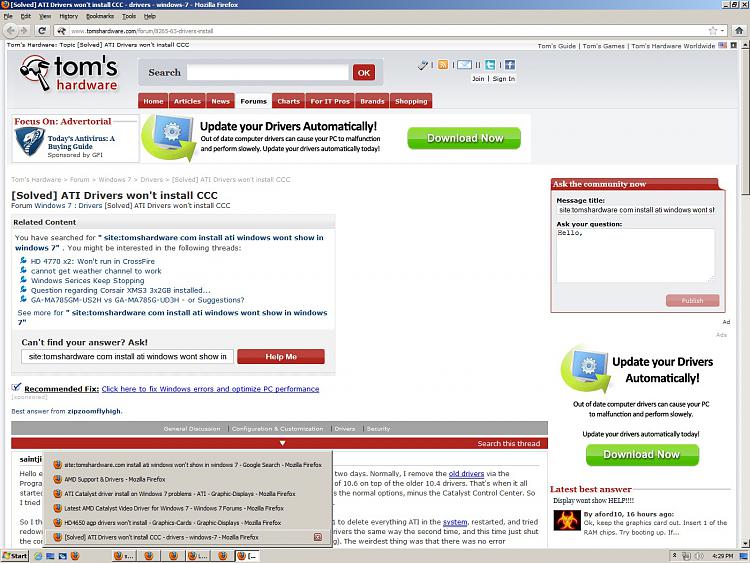Open the Twitter icon in header
This screenshot has width=750, height=563.
pyautogui.click(x=490, y=65)
